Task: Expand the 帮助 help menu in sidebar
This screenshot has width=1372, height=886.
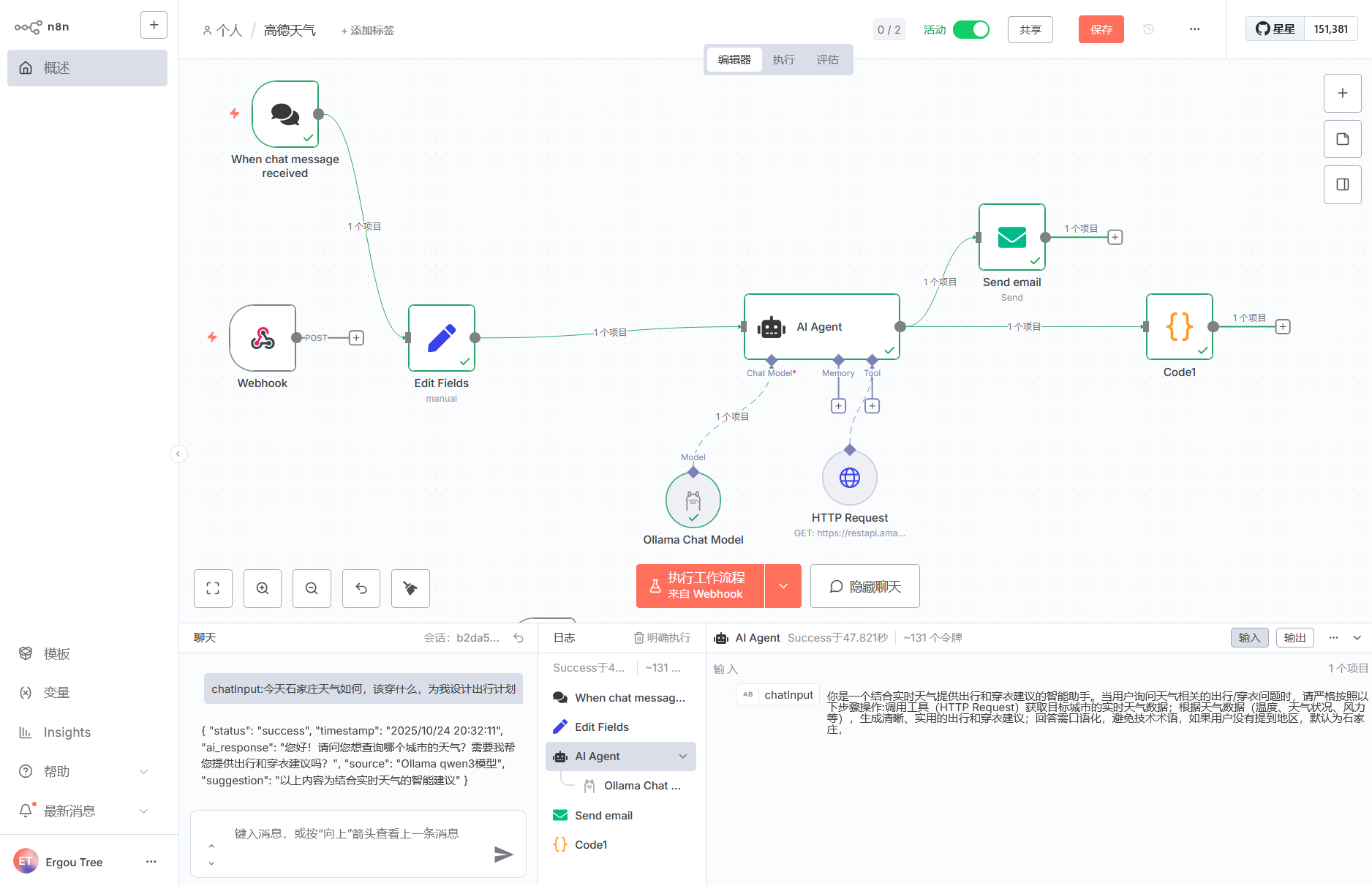Action: point(143,771)
